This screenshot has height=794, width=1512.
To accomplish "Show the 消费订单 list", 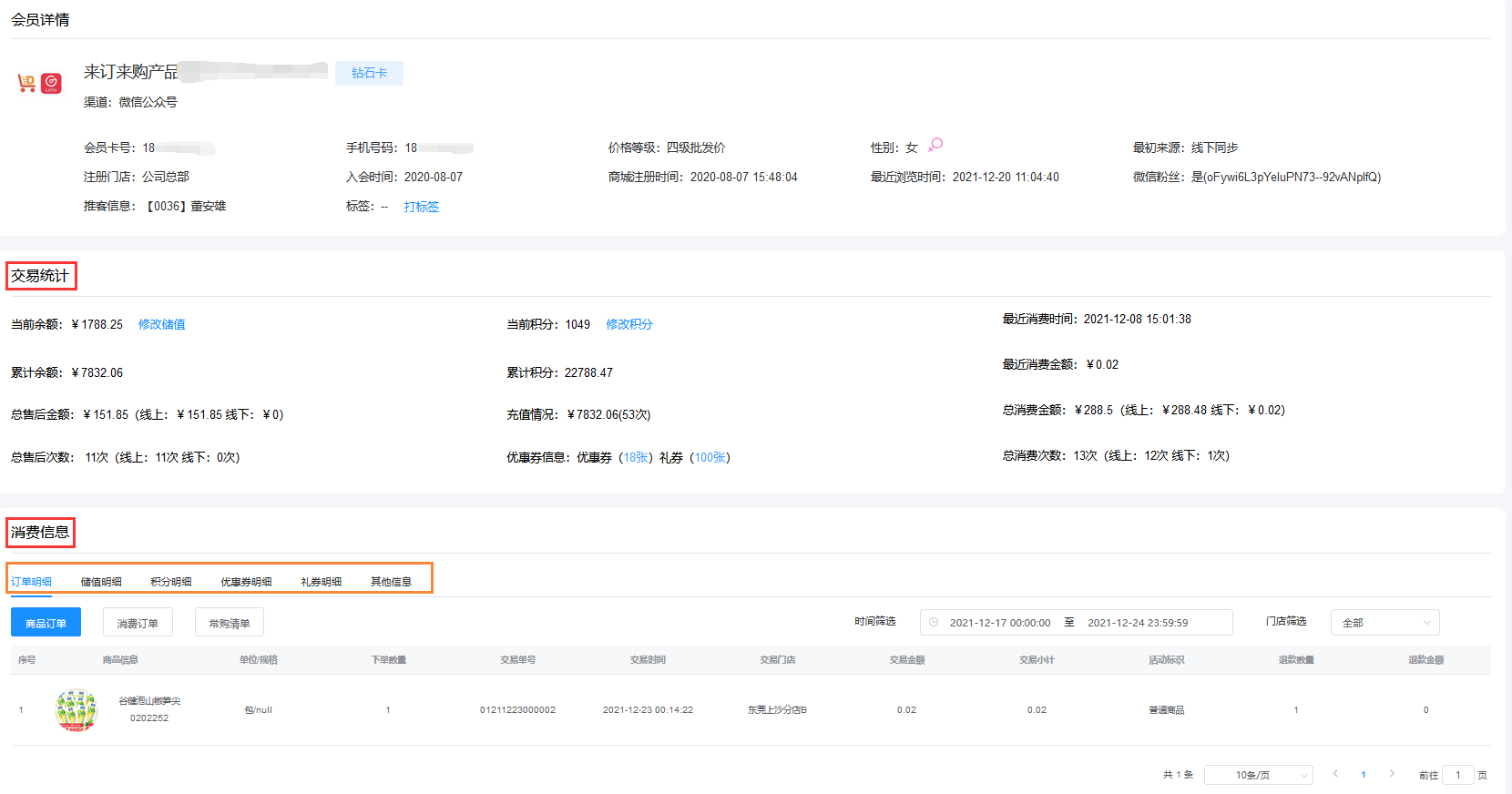I will pyautogui.click(x=138, y=623).
